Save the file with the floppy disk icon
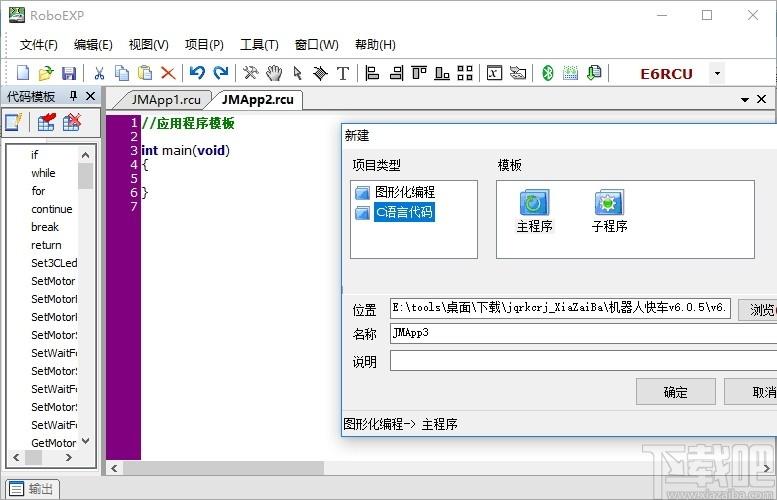The width and height of the screenshot is (777, 500). click(x=69, y=73)
